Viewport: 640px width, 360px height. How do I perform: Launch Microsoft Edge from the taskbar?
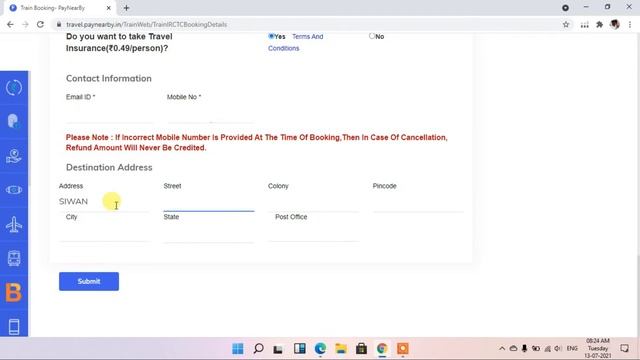coord(320,349)
